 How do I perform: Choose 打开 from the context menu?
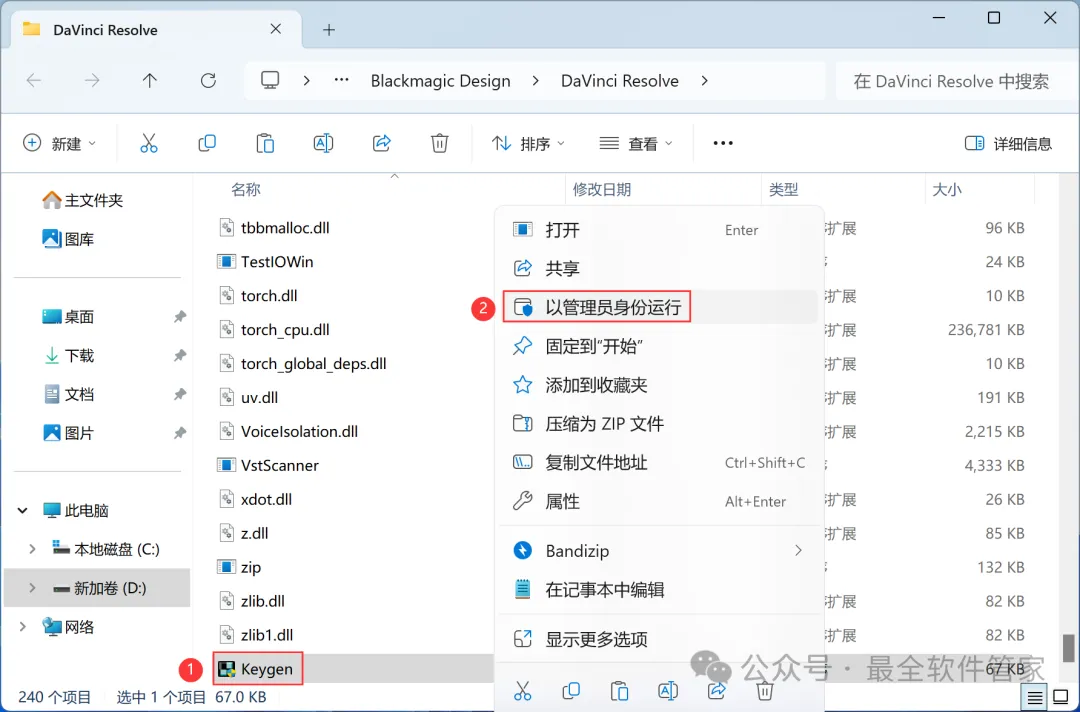tap(659, 229)
